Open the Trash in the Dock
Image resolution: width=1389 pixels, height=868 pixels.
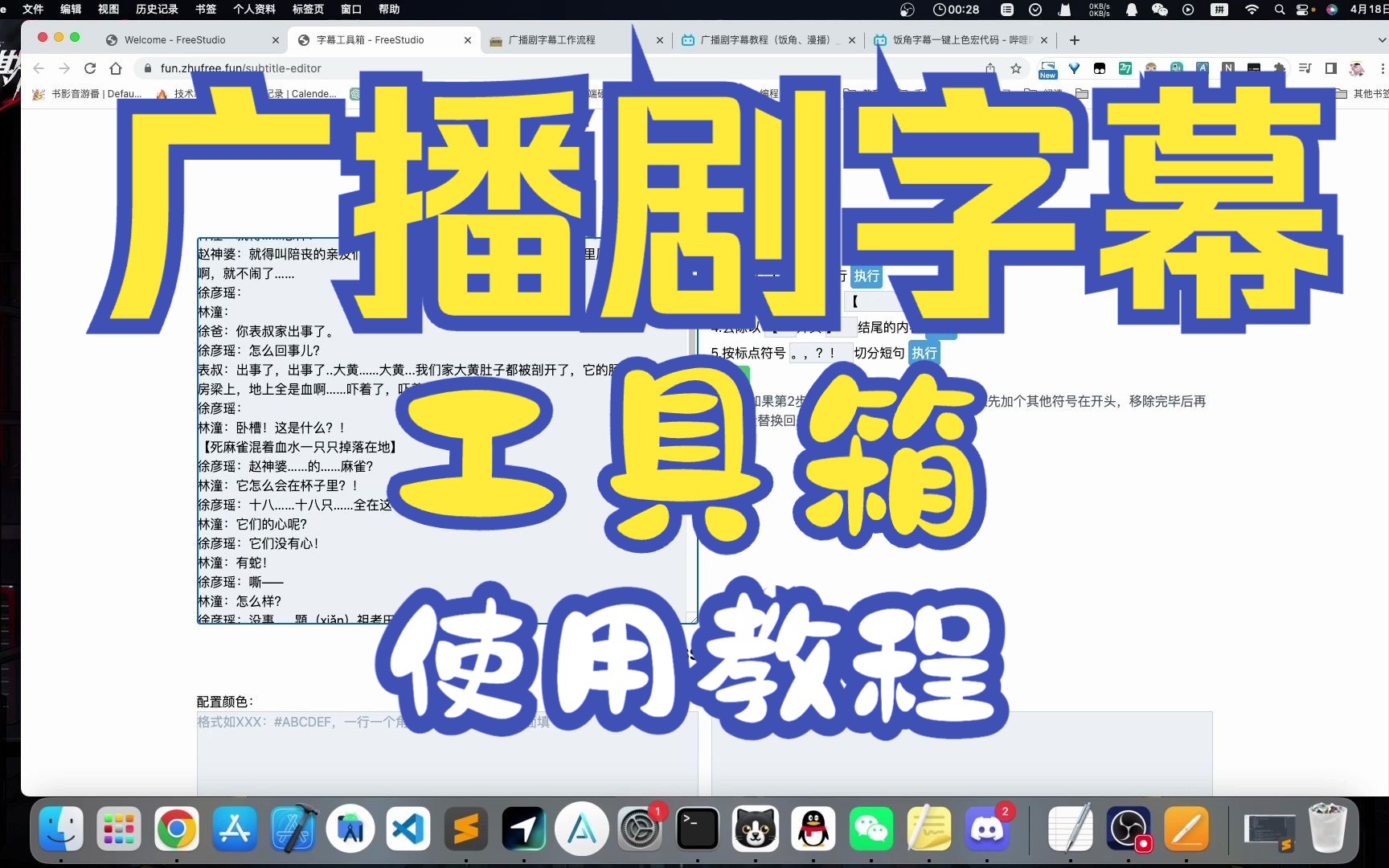1328,829
